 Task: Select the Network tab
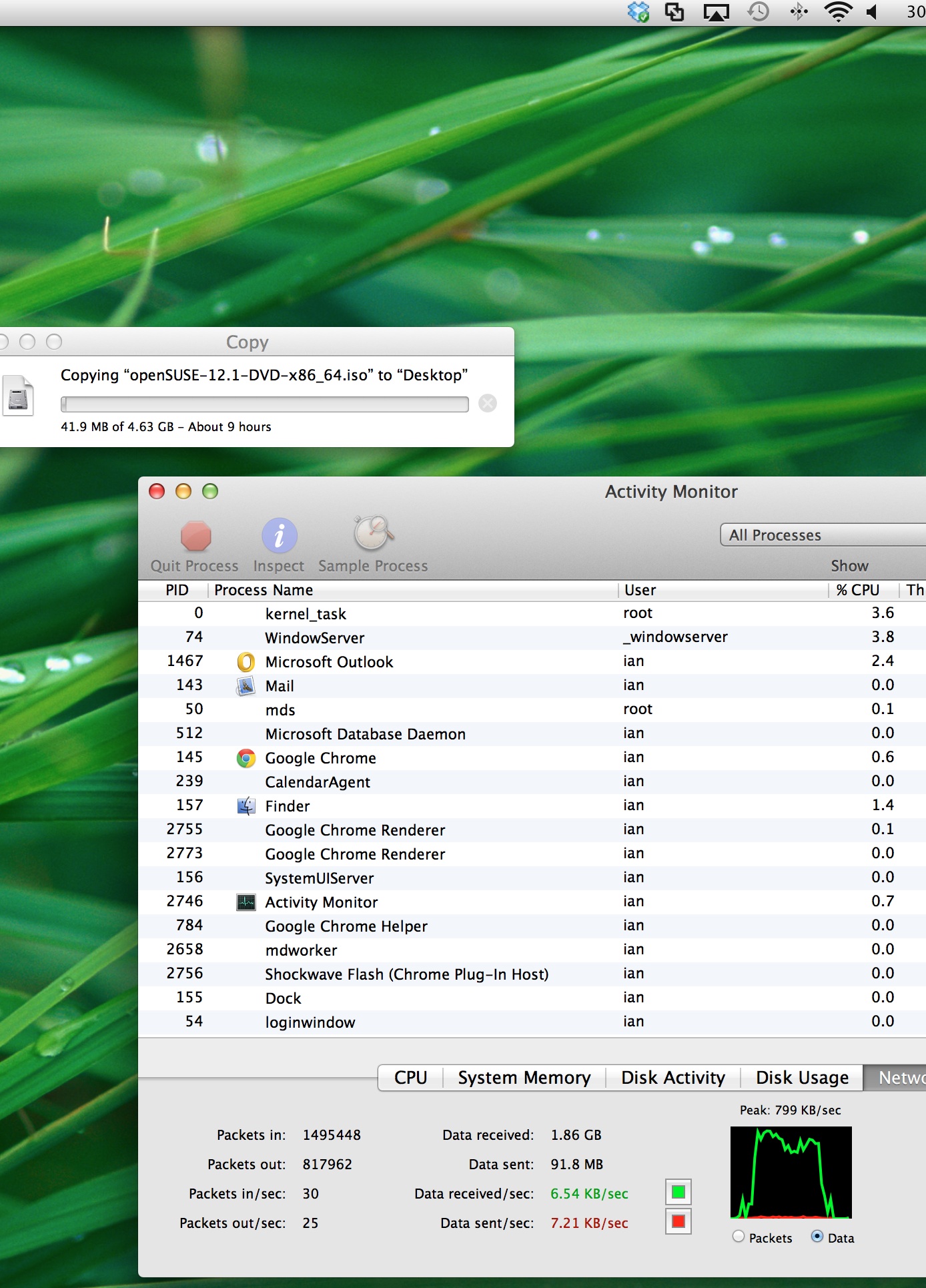point(895,1078)
